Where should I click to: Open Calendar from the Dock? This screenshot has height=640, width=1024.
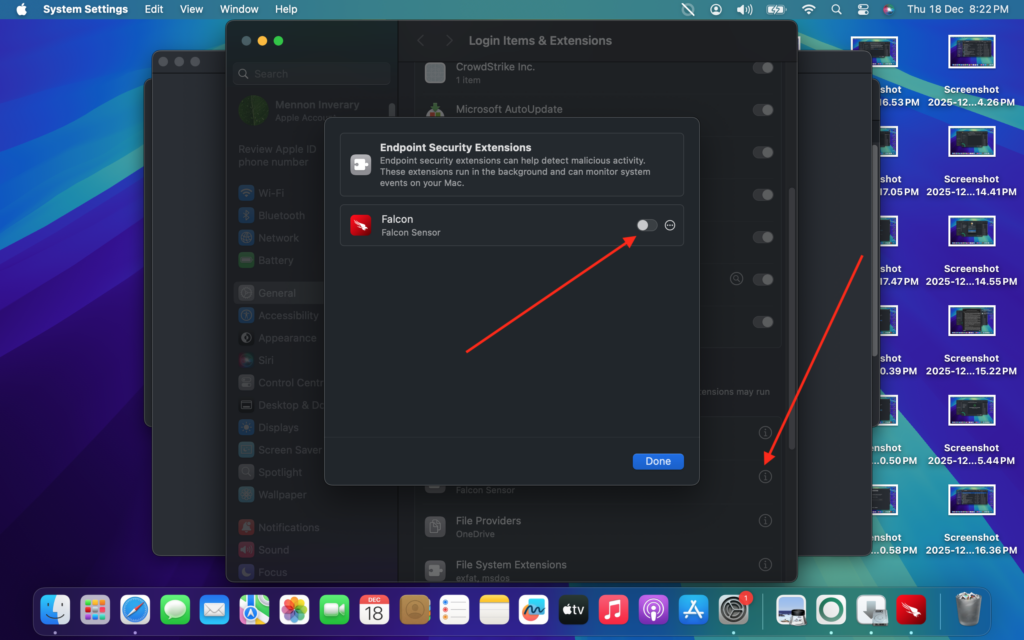click(374, 610)
